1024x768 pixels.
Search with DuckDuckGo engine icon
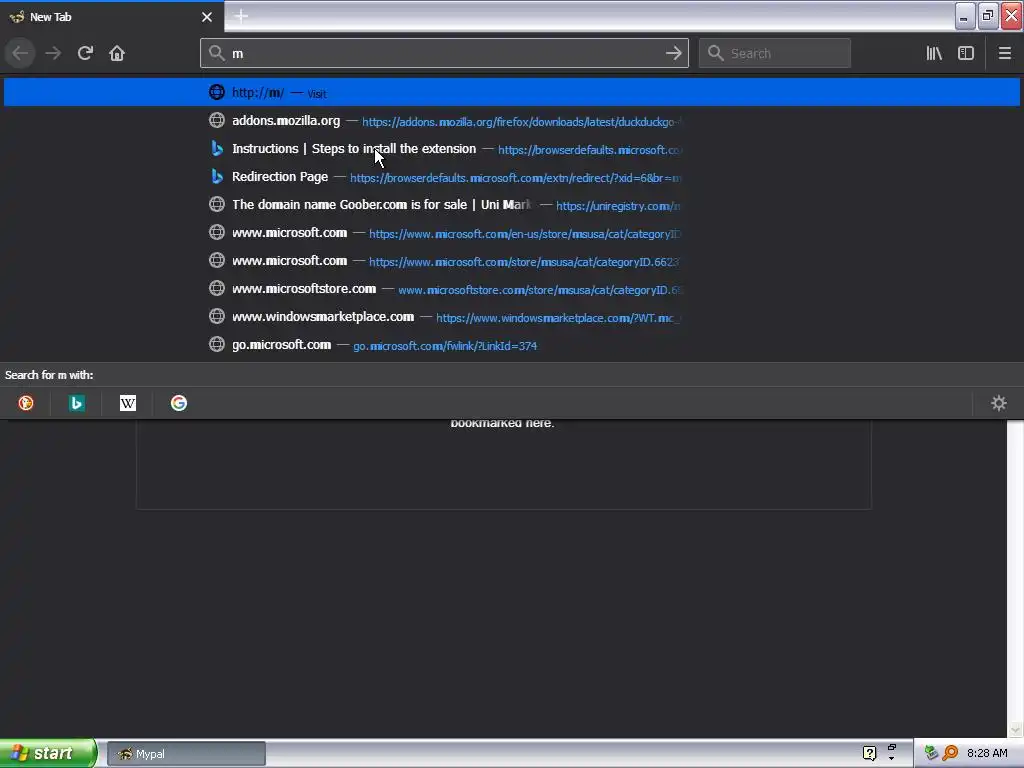tap(25, 403)
